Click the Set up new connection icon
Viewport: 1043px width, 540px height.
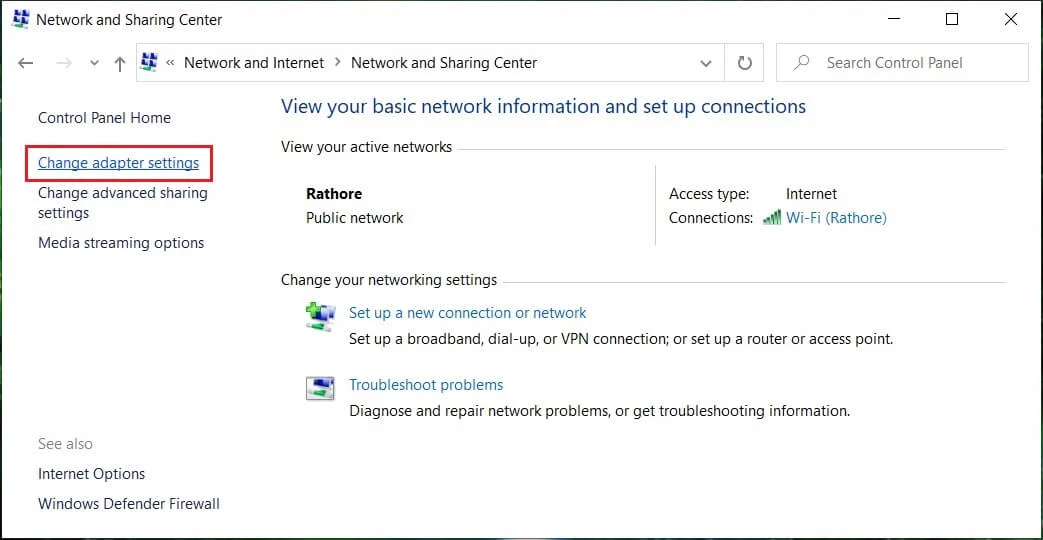point(319,317)
